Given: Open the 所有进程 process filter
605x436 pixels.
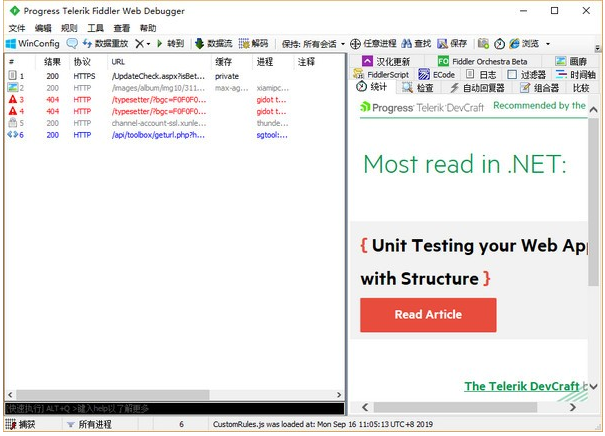Looking at the screenshot, I should click(89, 424).
